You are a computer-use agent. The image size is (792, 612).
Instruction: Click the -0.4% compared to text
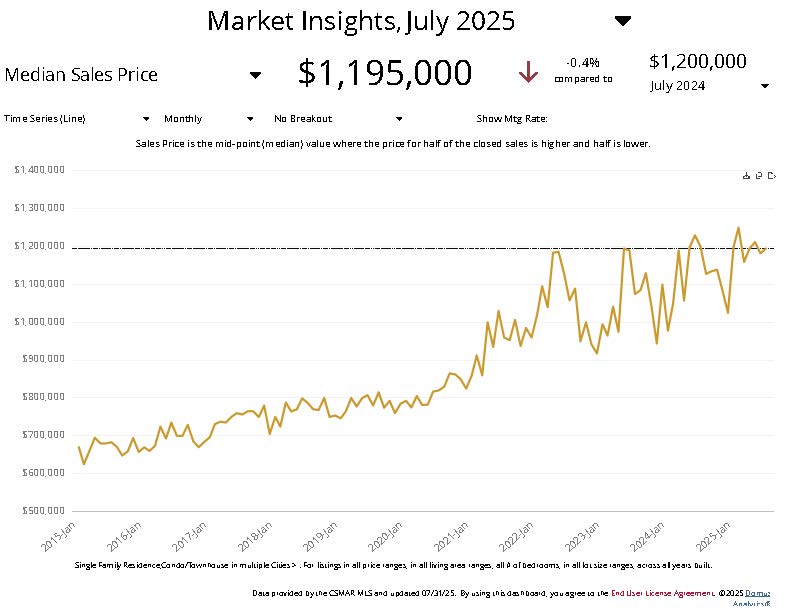(583, 71)
